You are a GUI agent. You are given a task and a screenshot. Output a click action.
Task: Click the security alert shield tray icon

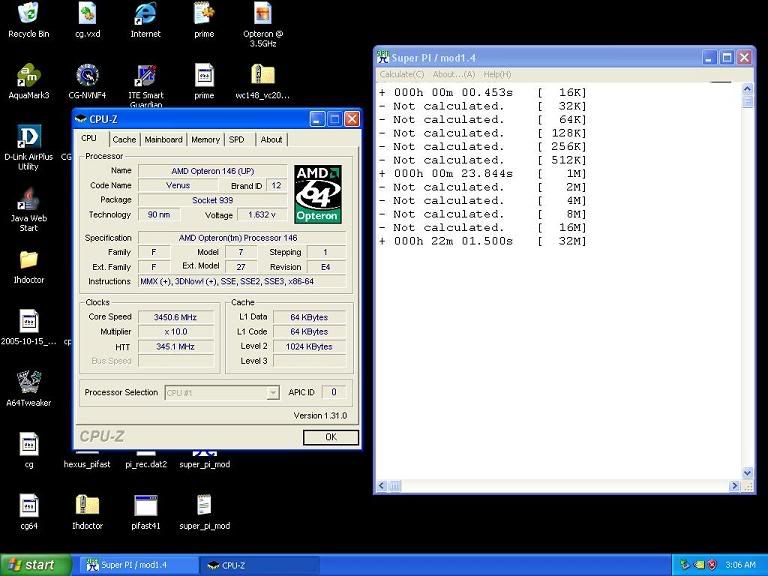[x=712, y=565]
